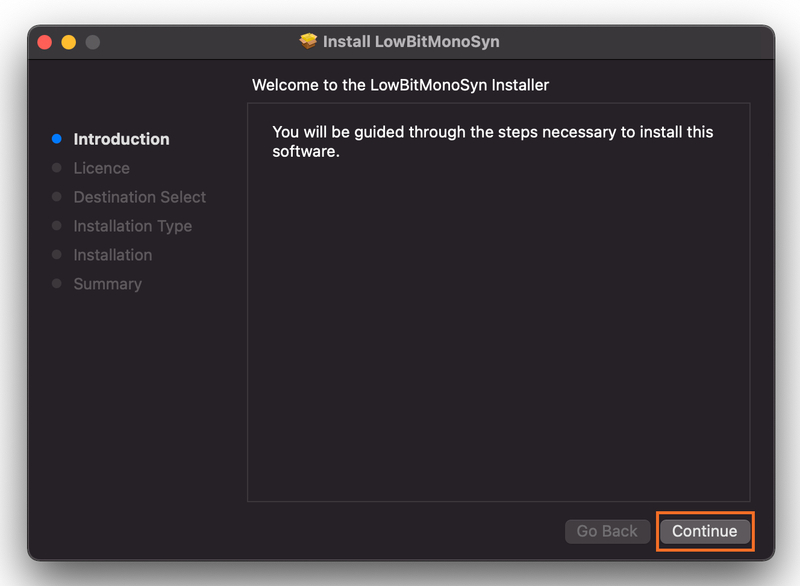Click the bullet beside Summary
This screenshot has width=800, height=586.
tap(57, 284)
